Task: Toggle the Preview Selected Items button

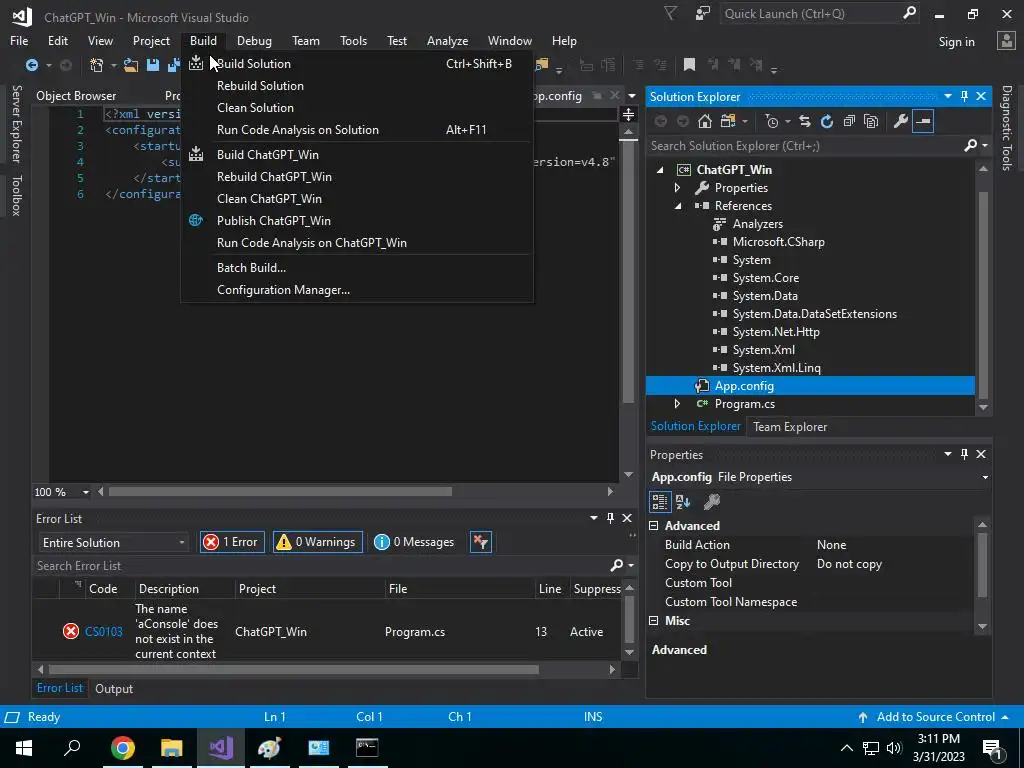Action: [x=923, y=121]
